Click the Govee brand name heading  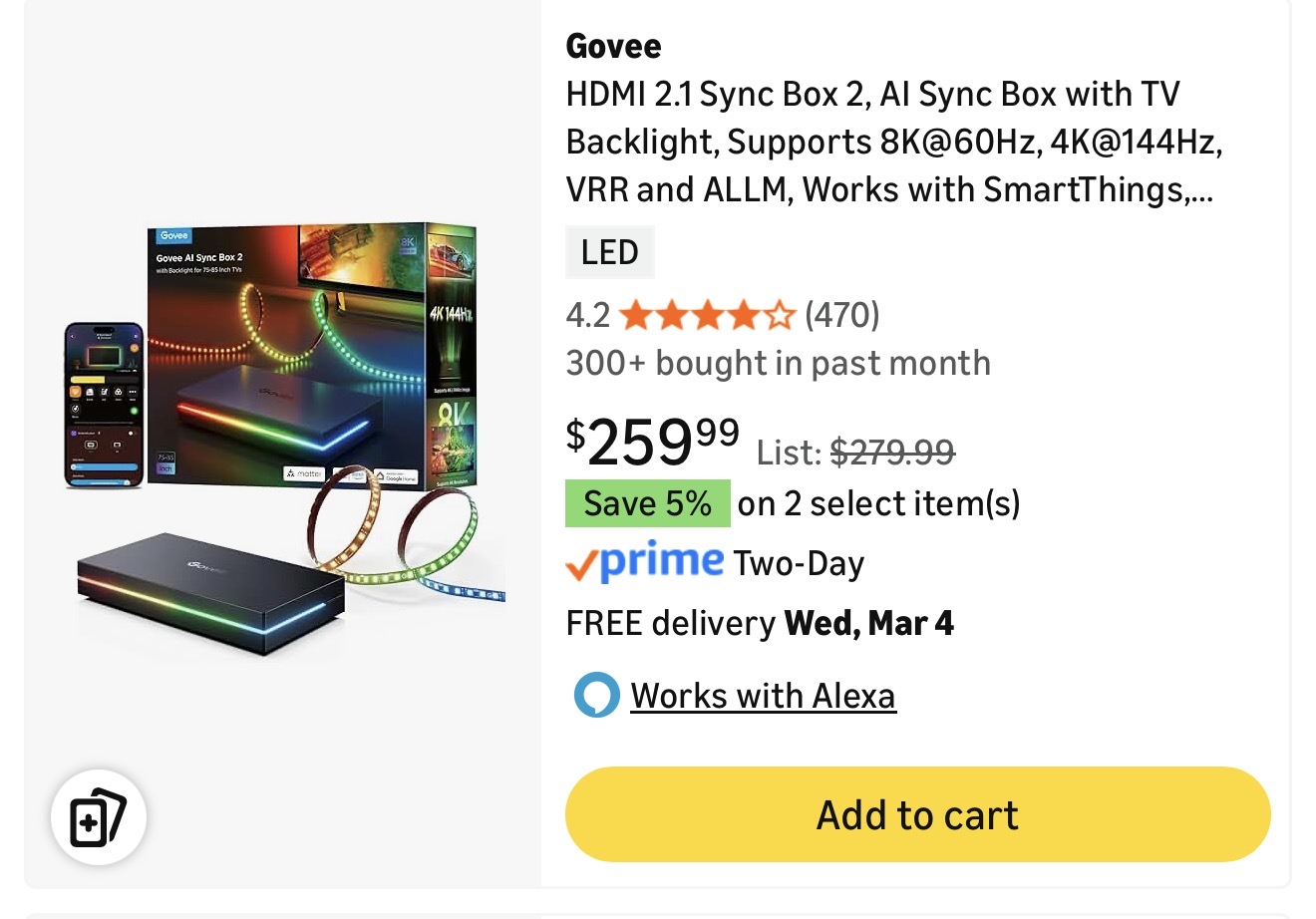(613, 46)
